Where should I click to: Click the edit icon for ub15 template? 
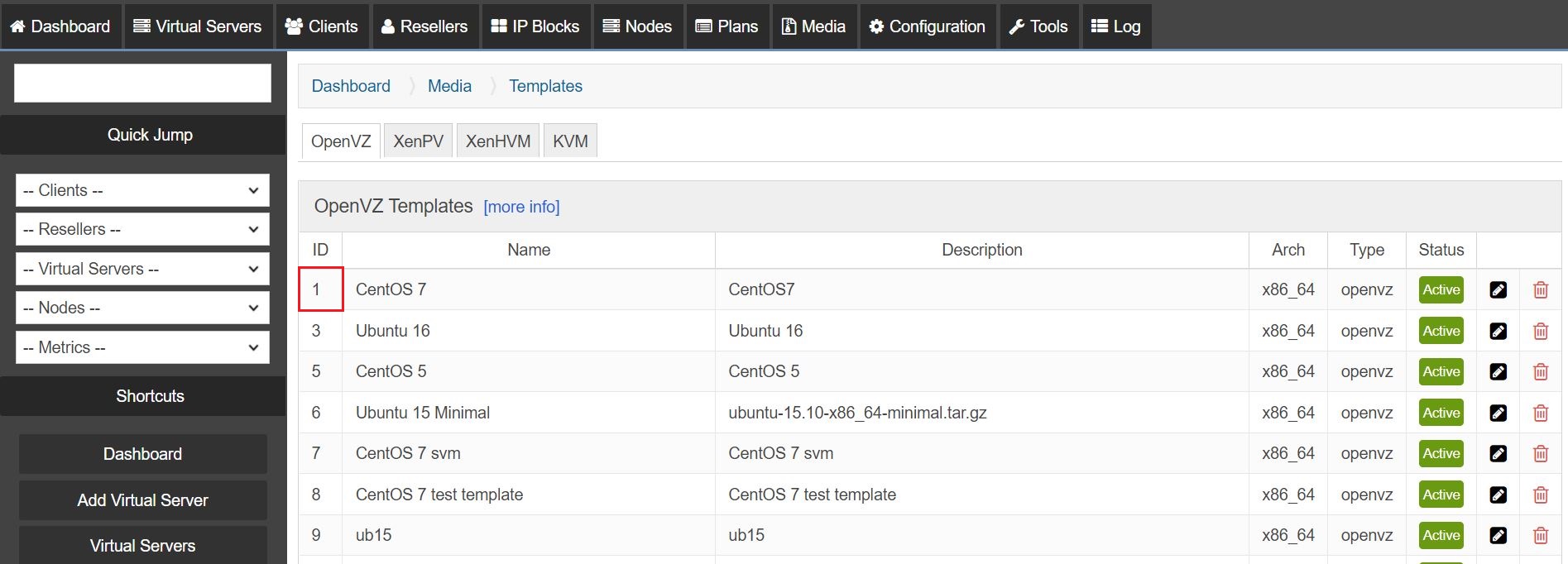click(x=1498, y=535)
